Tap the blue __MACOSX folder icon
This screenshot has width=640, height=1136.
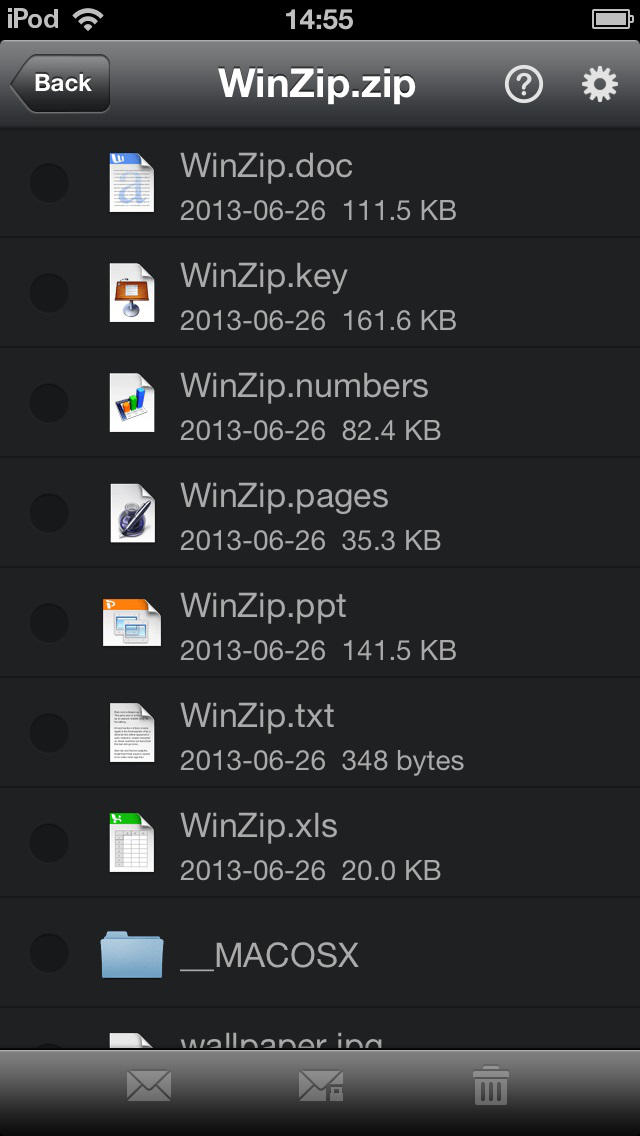[x=132, y=954]
